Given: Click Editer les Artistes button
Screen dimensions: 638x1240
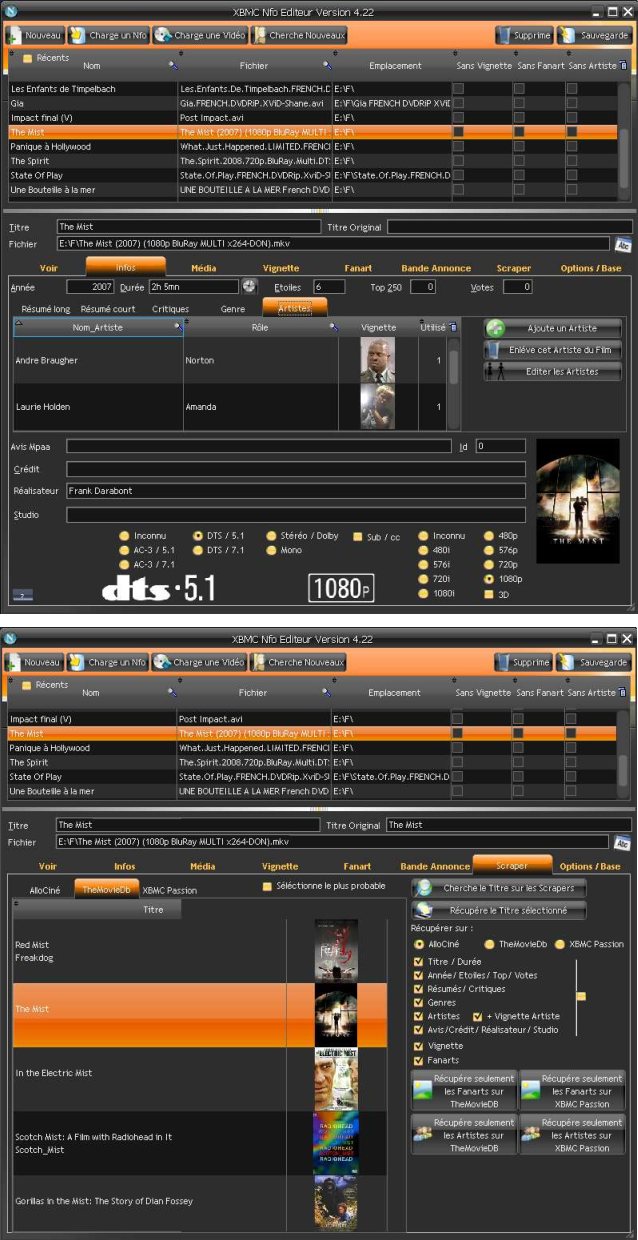Looking at the screenshot, I should point(553,371).
